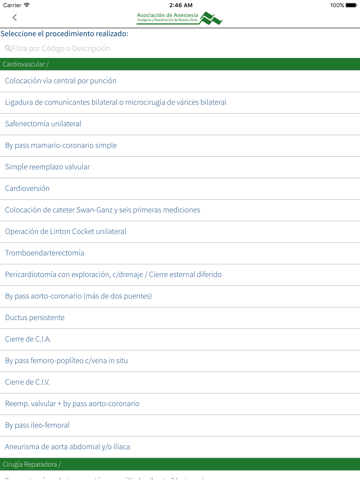Choose Safenectomía unilateral

pos(180,124)
